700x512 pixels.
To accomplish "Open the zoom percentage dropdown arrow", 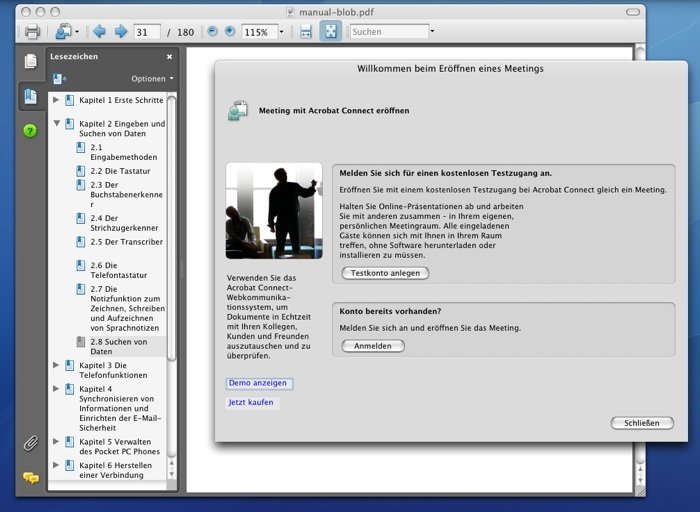I will point(281,32).
